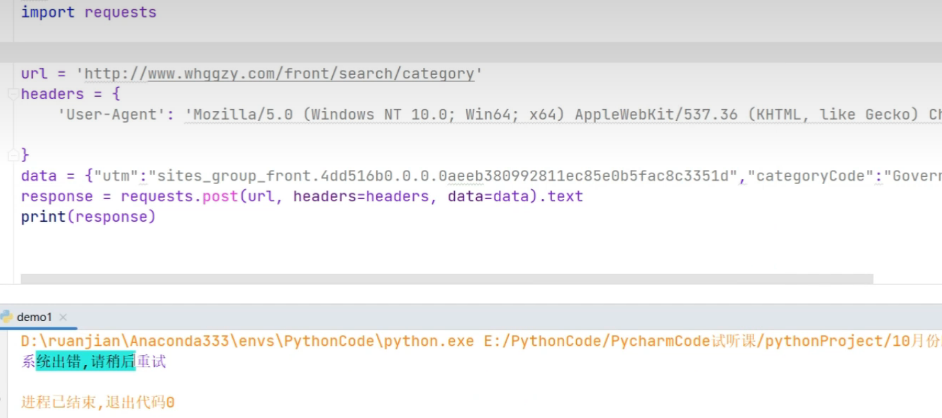Click the 重试 text in console
The image size is (942, 418).
[151, 362]
